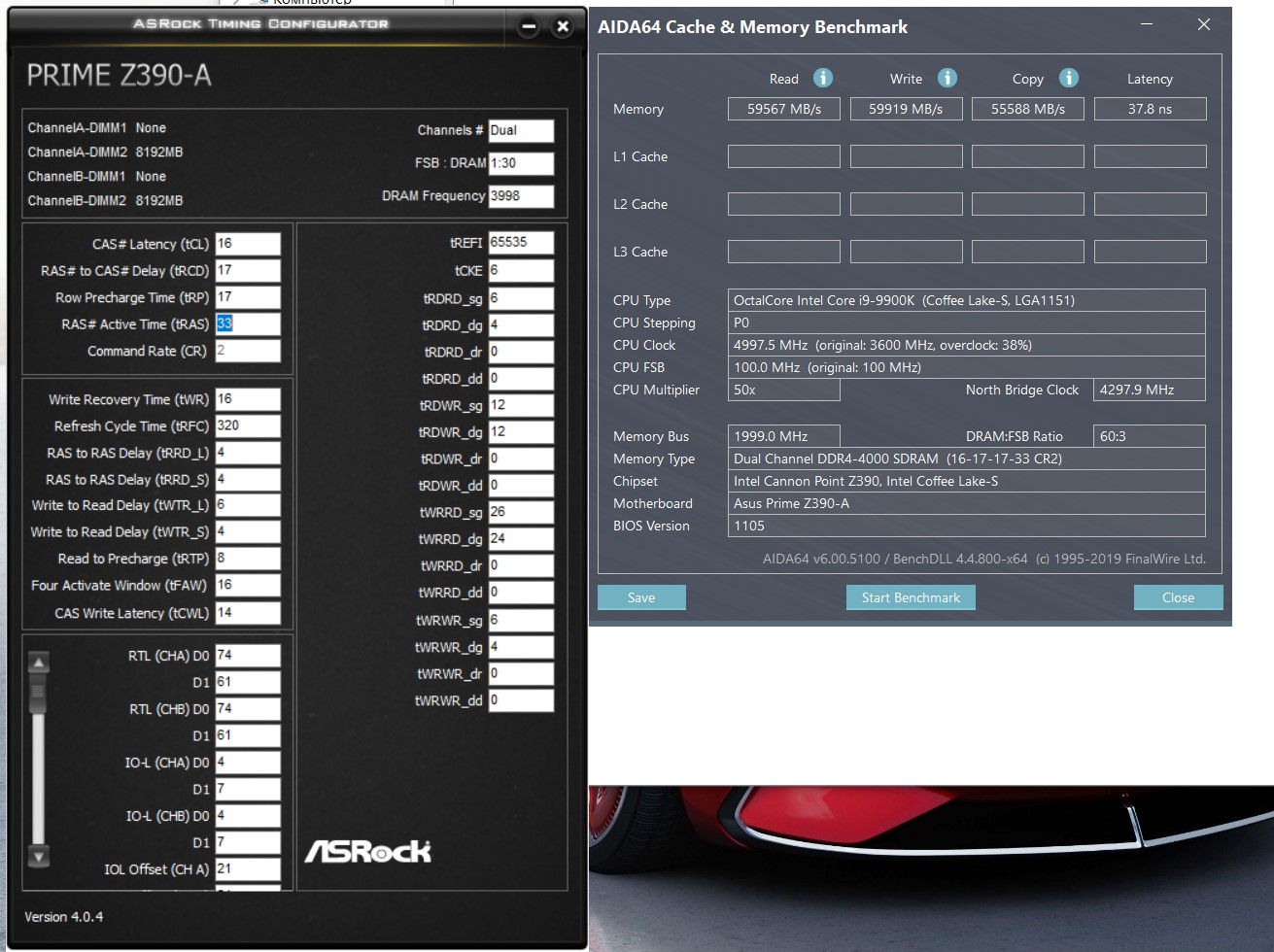Click the tCKE value field
The height and width of the screenshot is (952, 1274).
click(521, 271)
